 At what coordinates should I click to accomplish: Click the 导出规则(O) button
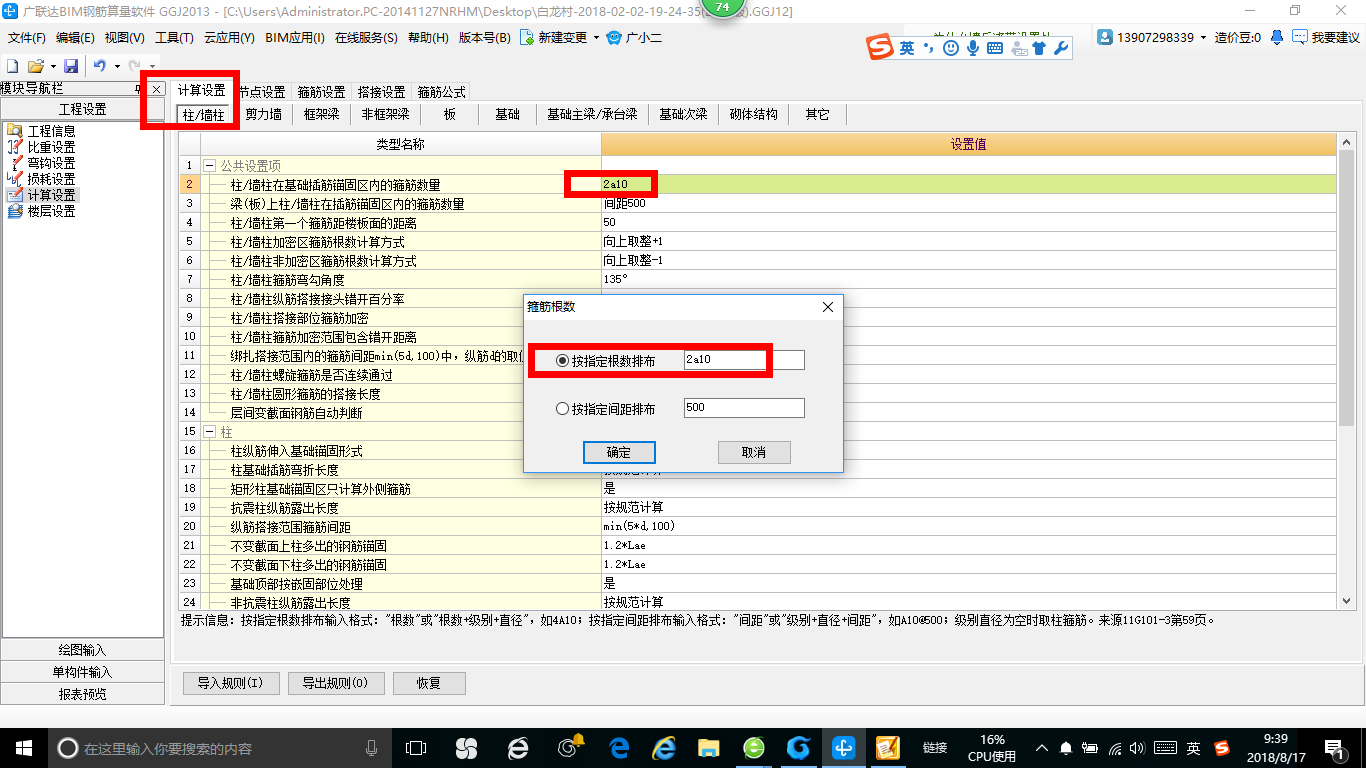coord(334,684)
